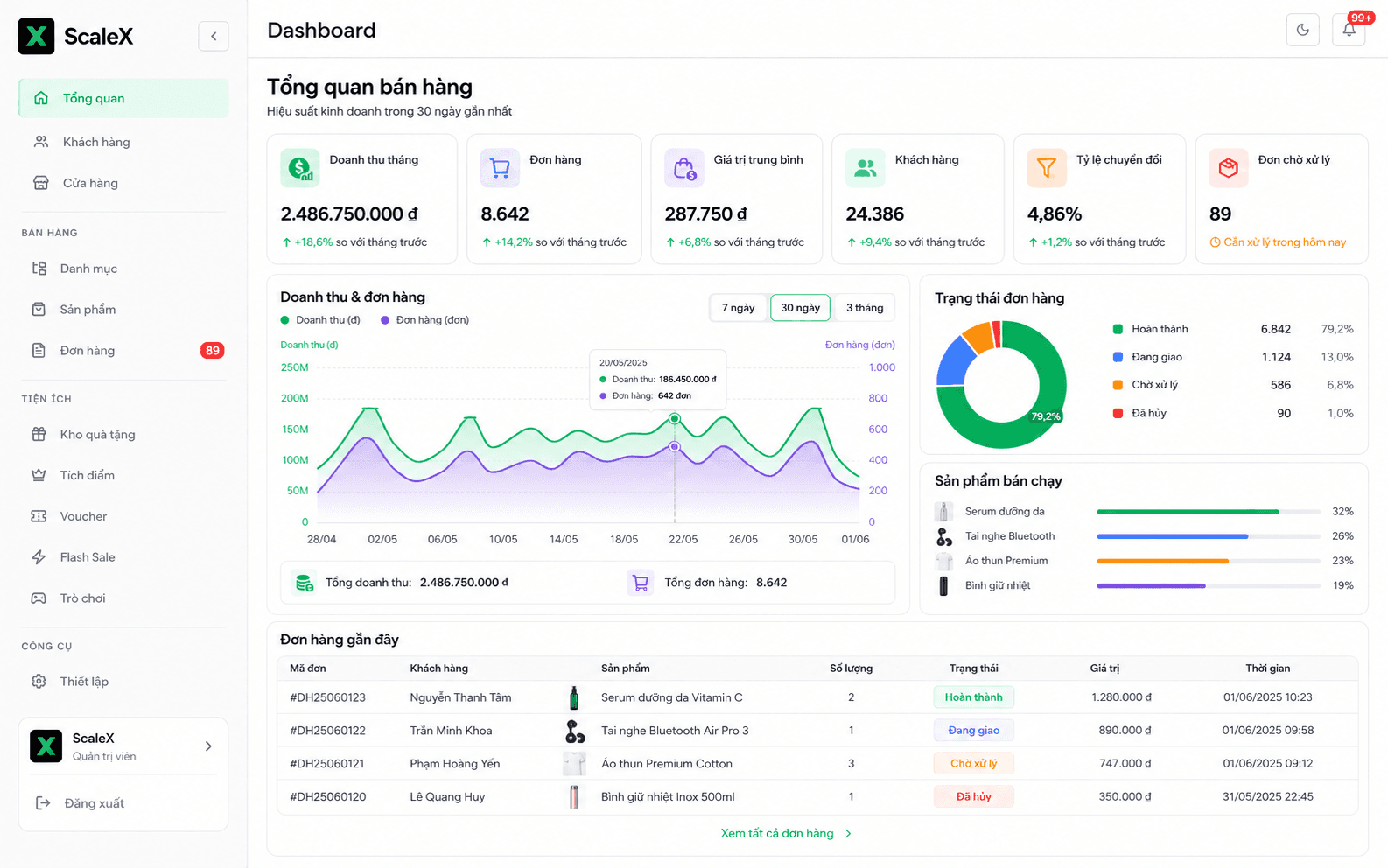Viewport: 1388px width, 868px height.
Task: Click the Voucher ticket icon
Action: point(39,516)
